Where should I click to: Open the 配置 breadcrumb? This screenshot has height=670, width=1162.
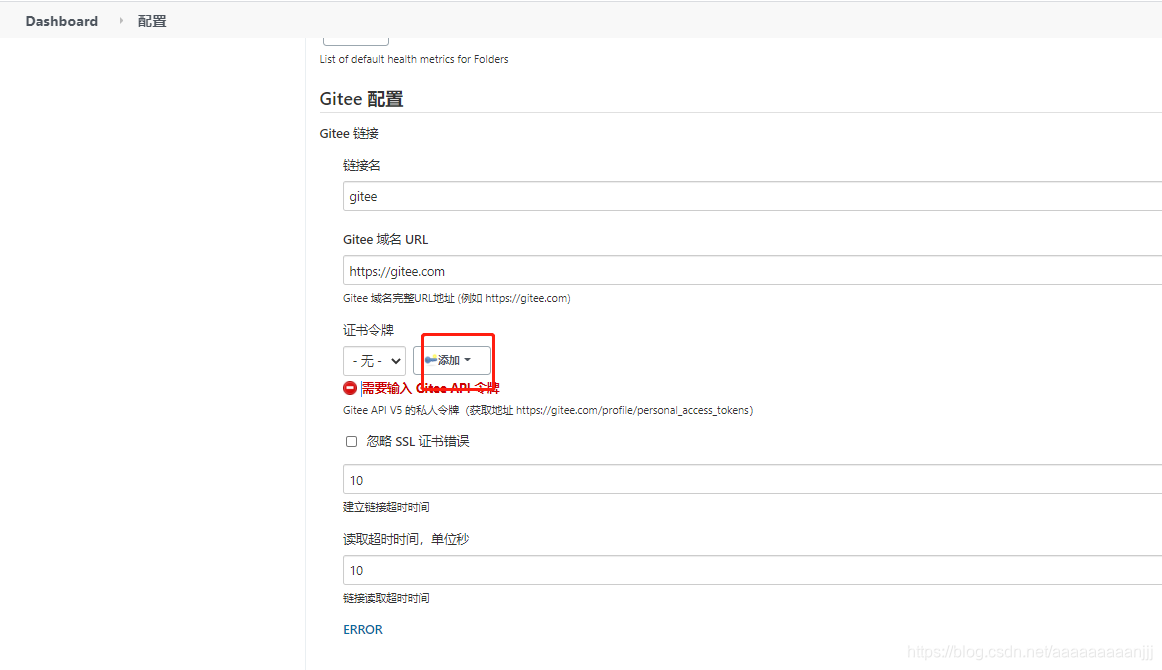click(152, 21)
